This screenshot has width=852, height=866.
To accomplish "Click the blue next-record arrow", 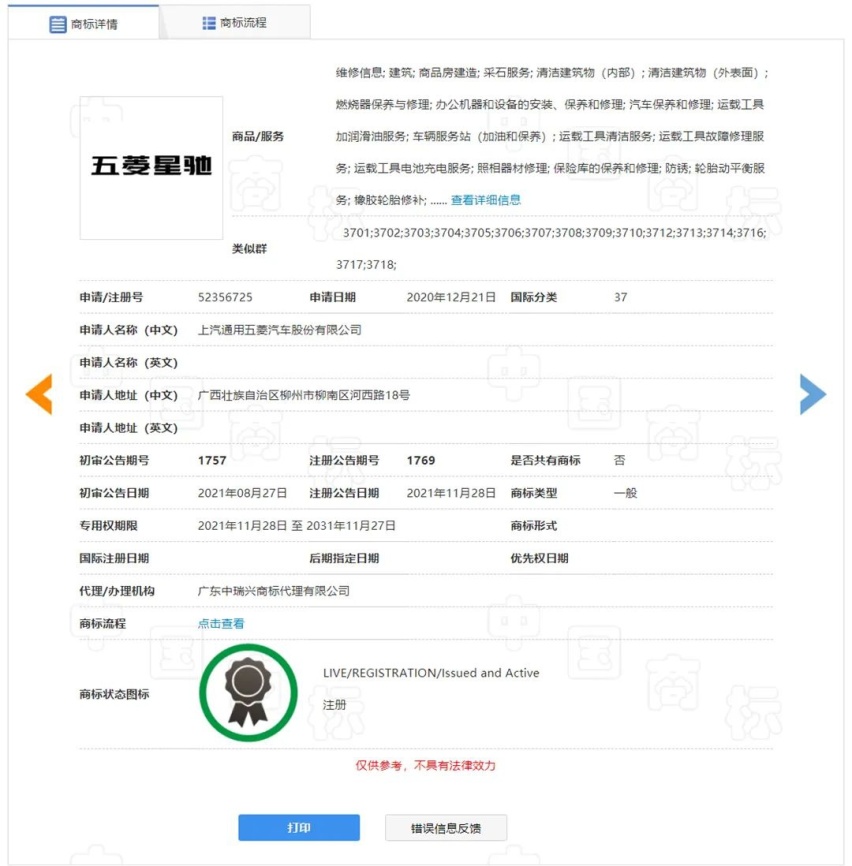I will pyautogui.click(x=813, y=394).
